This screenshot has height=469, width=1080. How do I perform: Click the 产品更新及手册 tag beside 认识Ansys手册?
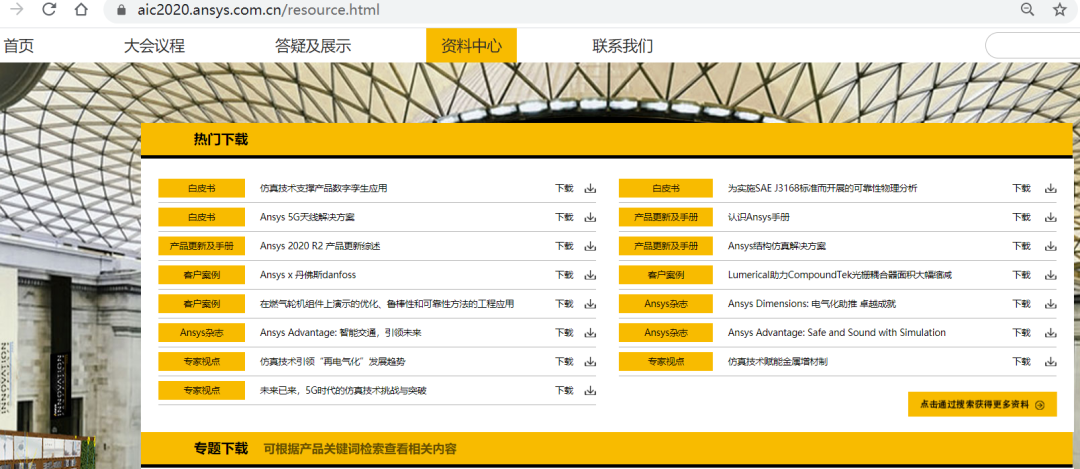(x=666, y=217)
